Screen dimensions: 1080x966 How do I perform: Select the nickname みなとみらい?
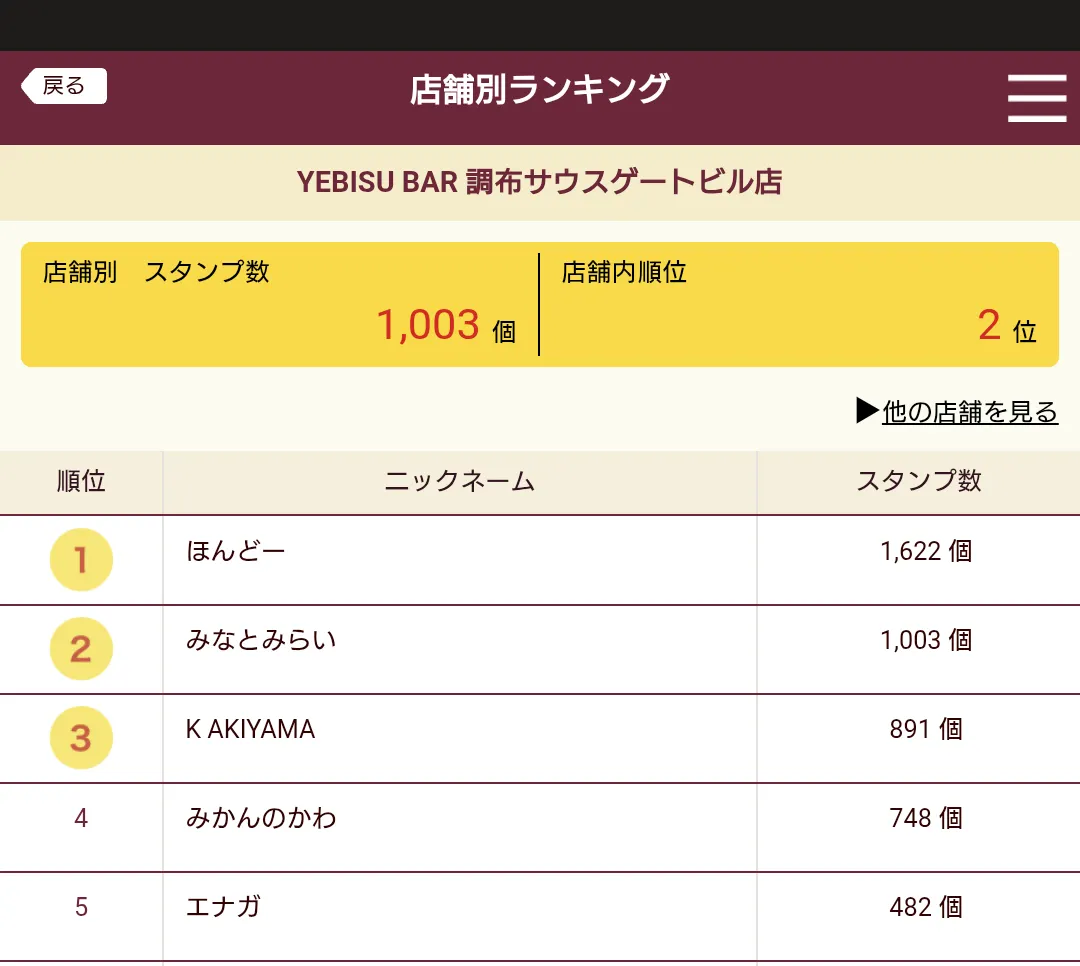pos(261,640)
